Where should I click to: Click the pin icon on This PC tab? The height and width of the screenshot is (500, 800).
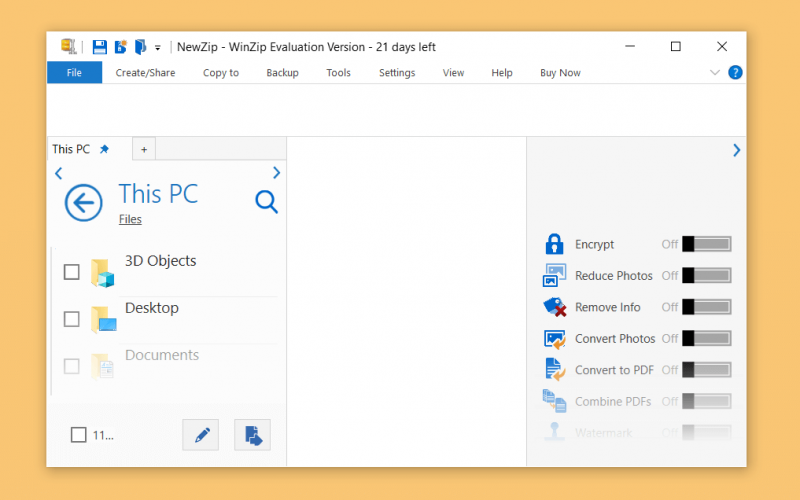[104, 149]
